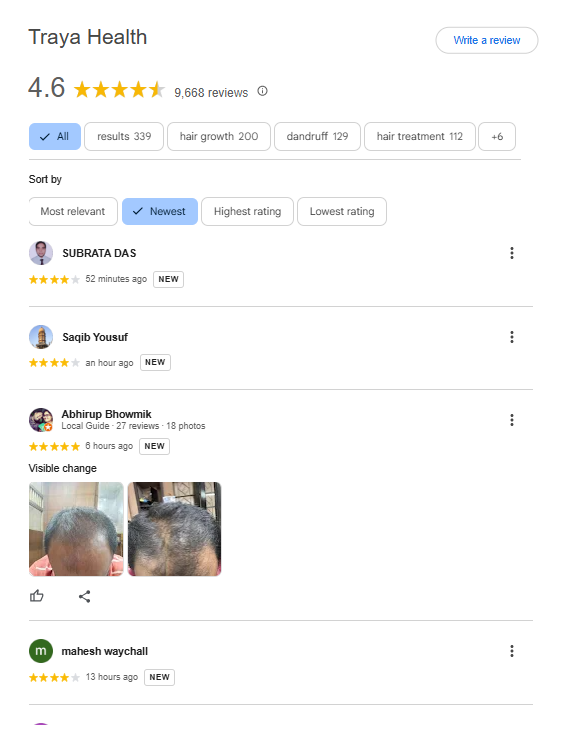This screenshot has width=568, height=740.
Task: Like Abhirup Bhowmik's review with thumbs up
Action: click(37, 596)
